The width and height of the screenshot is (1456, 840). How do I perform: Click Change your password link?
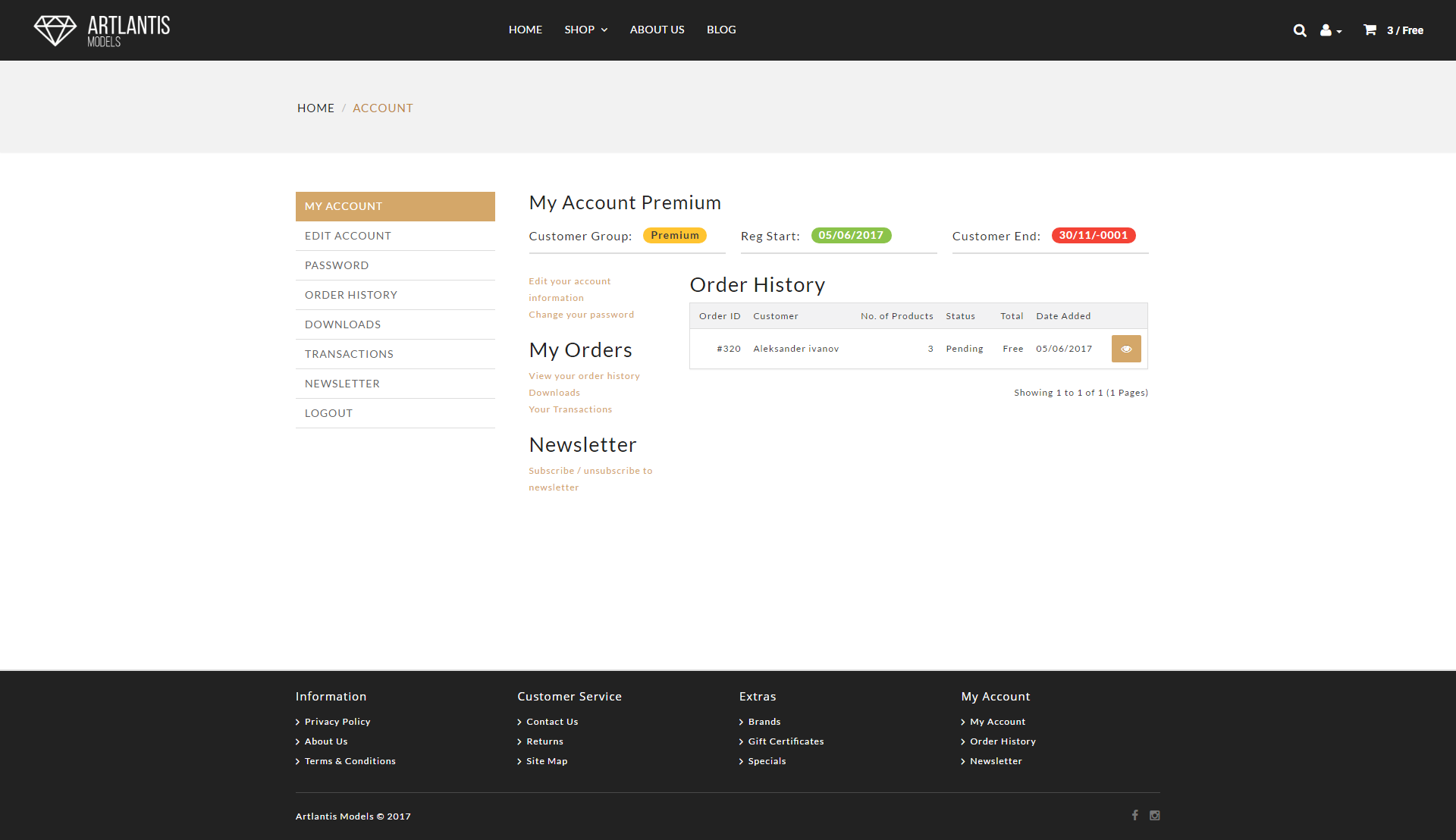pyautogui.click(x=581, y=315)
